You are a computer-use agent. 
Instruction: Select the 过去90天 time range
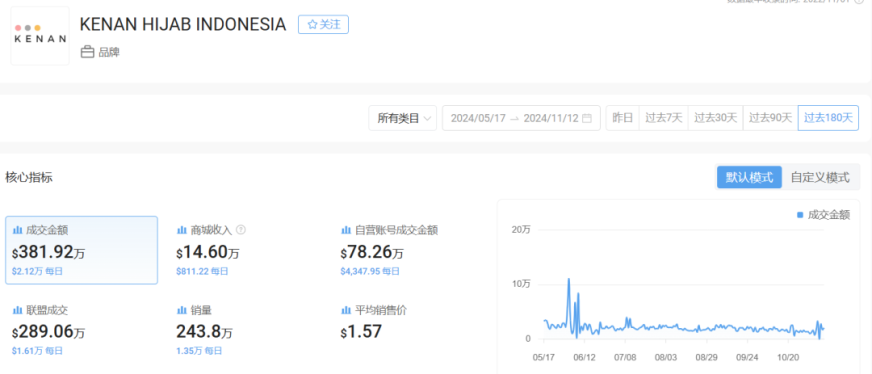pyautogui.click(x=770, y=118)
